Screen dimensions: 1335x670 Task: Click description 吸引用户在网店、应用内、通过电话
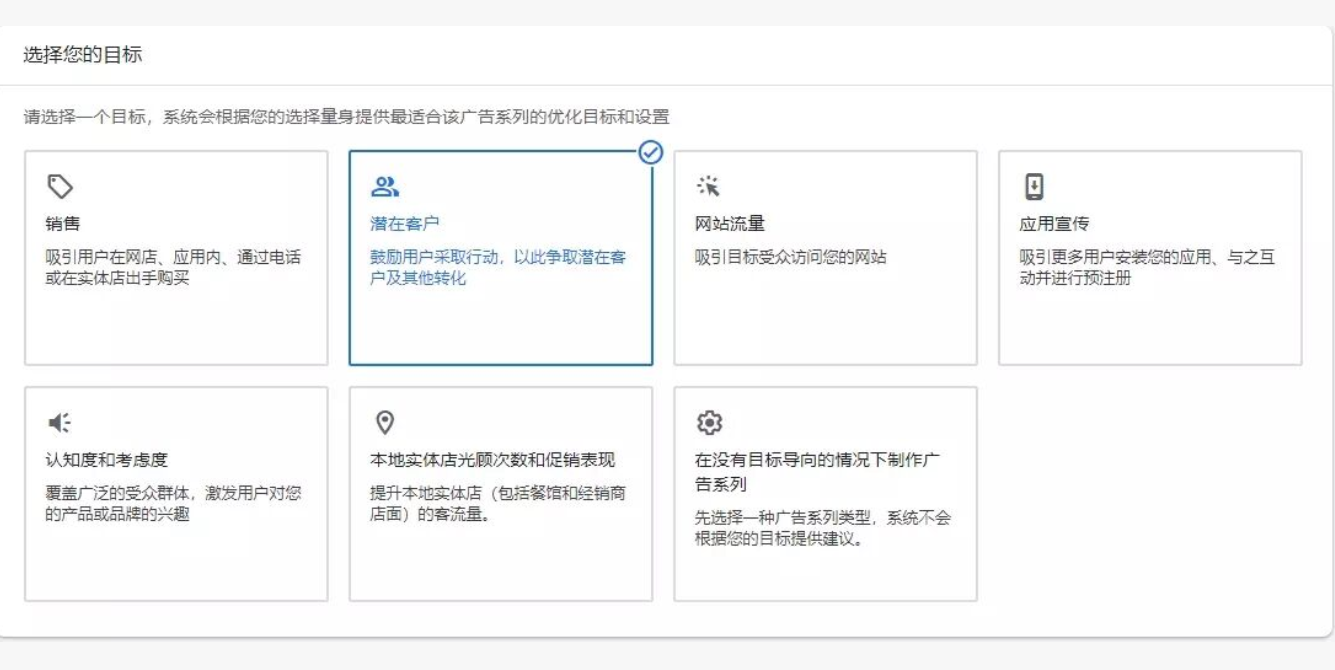pos(173,268)
